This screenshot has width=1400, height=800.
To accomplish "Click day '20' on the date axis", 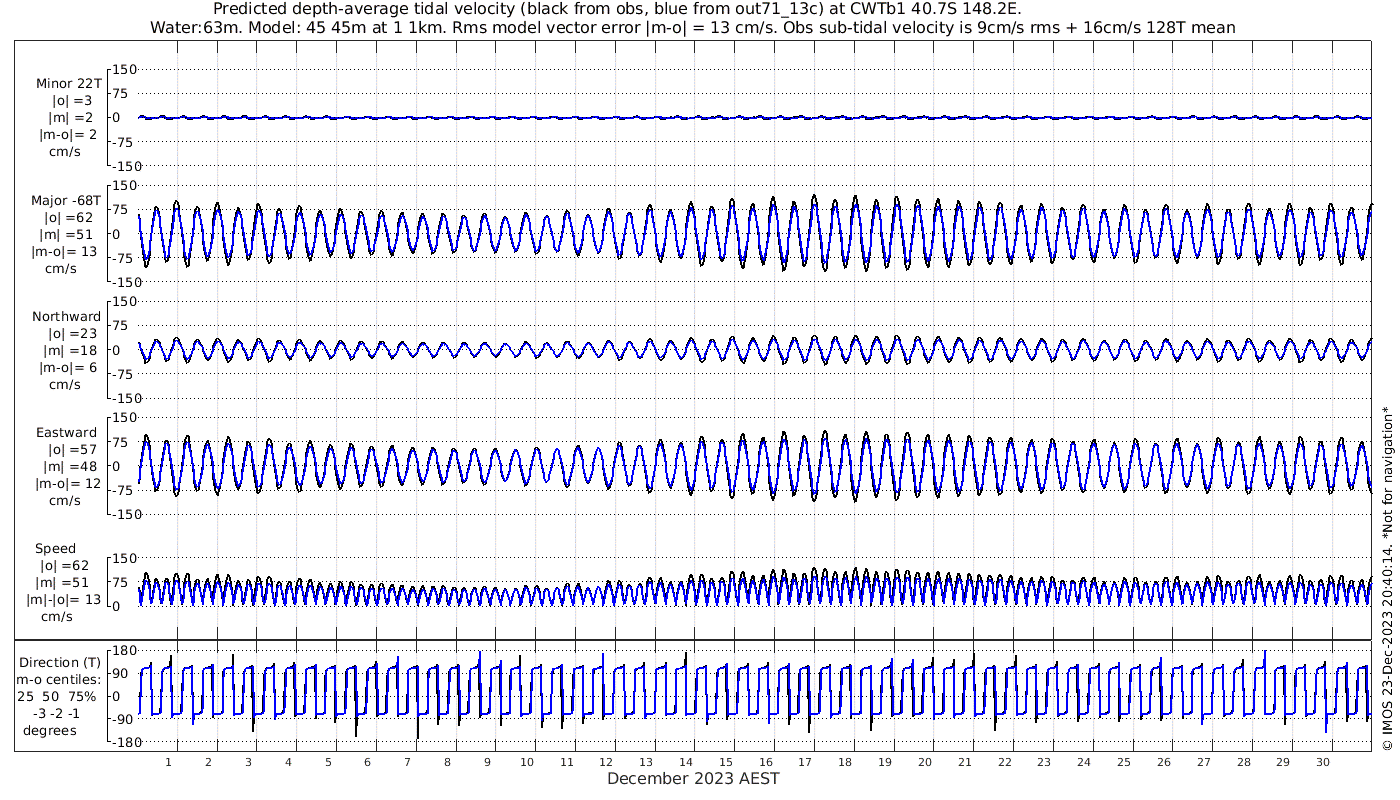I will click(924, 762).
